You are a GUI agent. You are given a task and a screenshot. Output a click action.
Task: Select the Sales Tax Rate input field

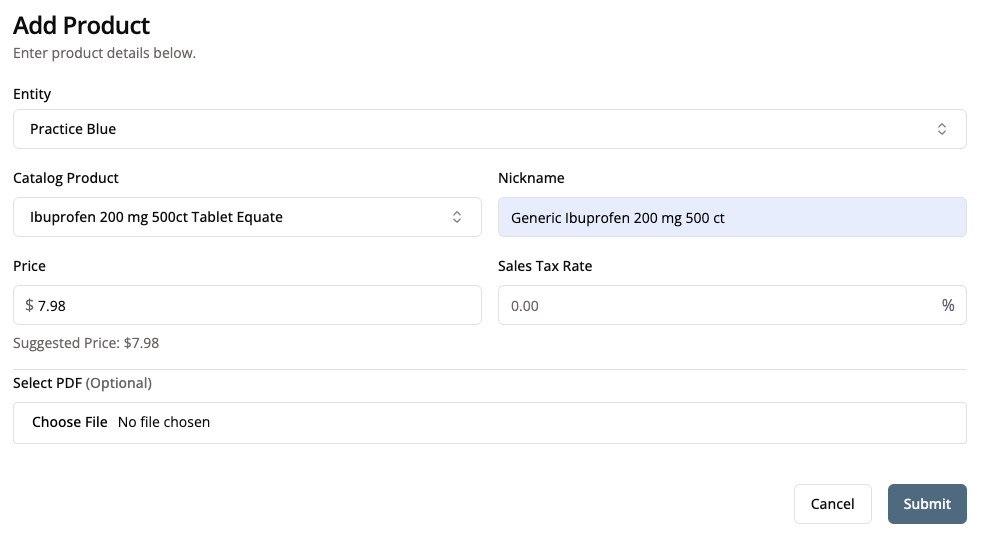pos(715,305)
